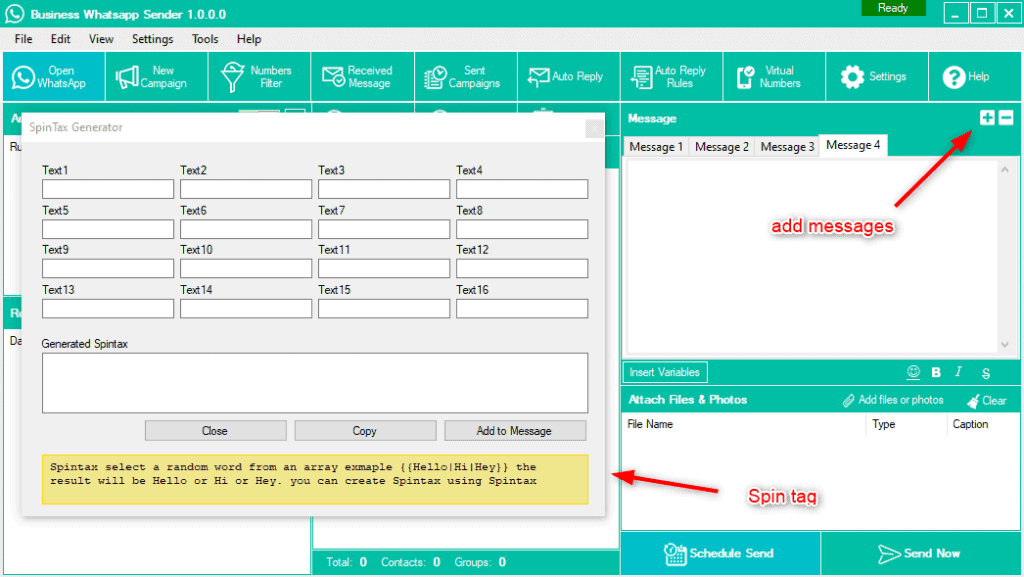Open Virtual Numbers section
This screenshot has height=577, width=1024.
tap(775, 77)
